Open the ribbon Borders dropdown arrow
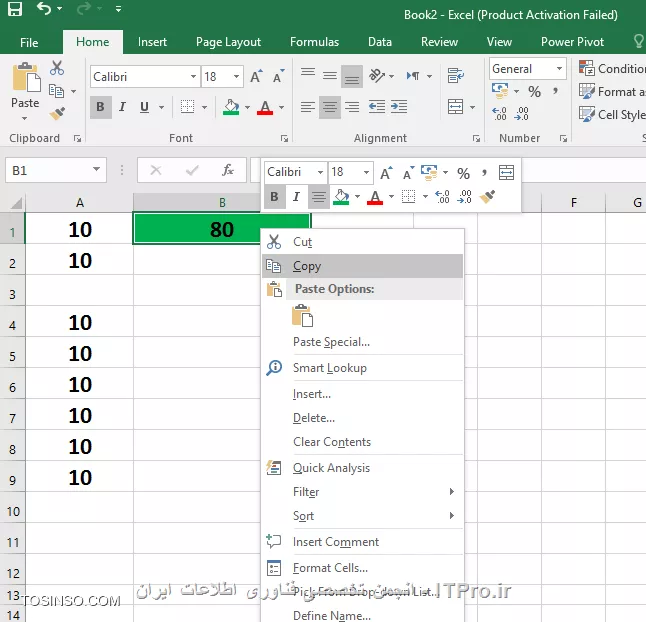 (x=204, y=107)
